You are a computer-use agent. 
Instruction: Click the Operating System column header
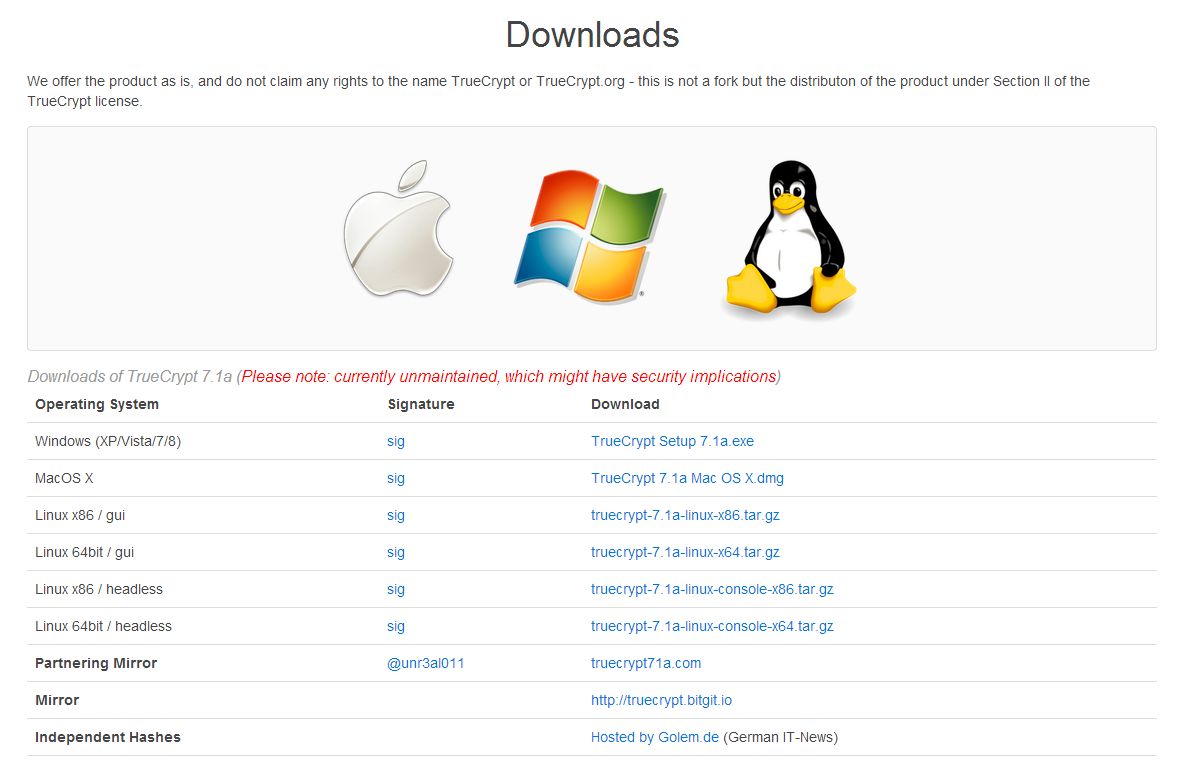coord(97,404)
